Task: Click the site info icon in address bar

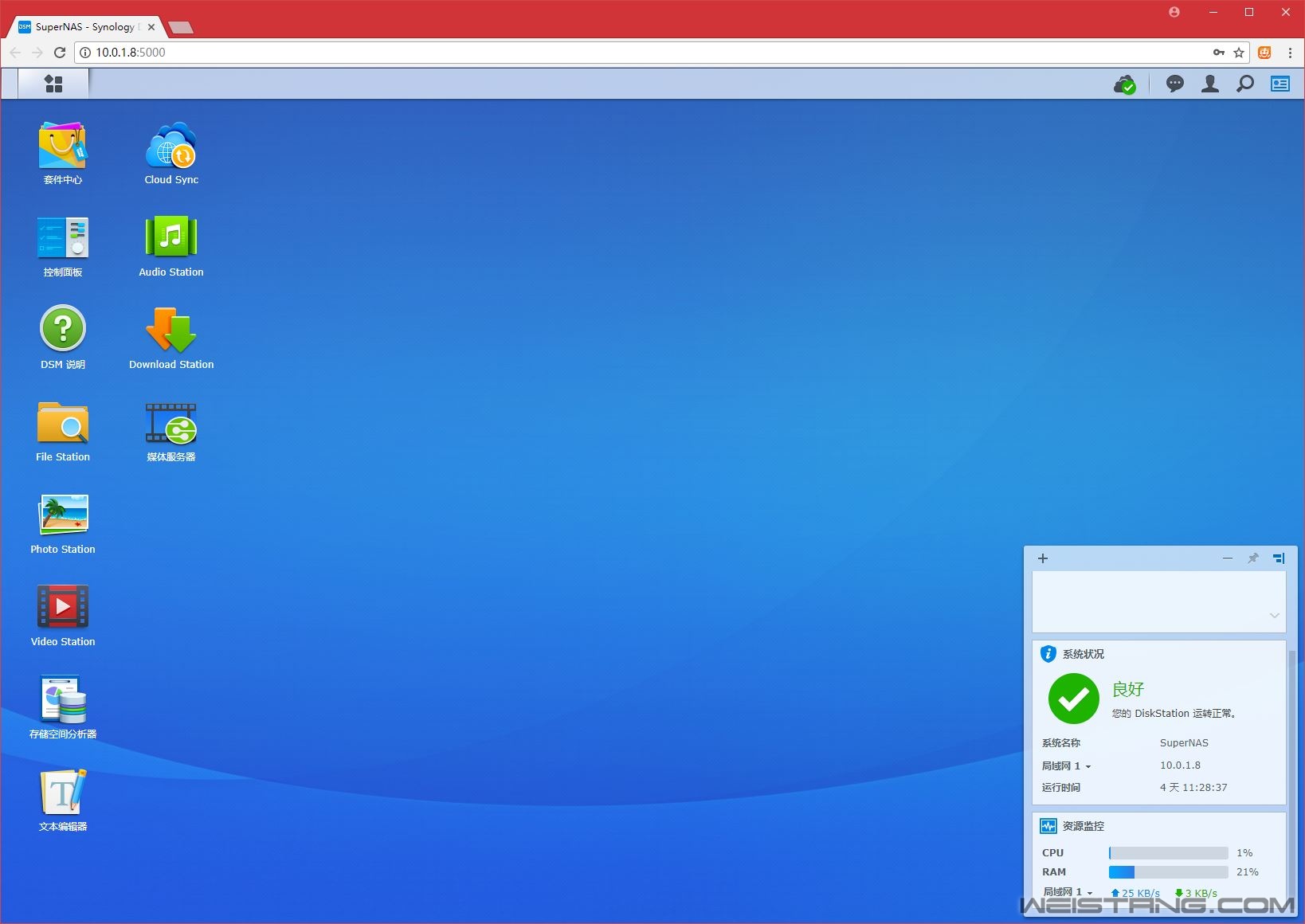Action: pyautogui.click(x=85, y=53)
